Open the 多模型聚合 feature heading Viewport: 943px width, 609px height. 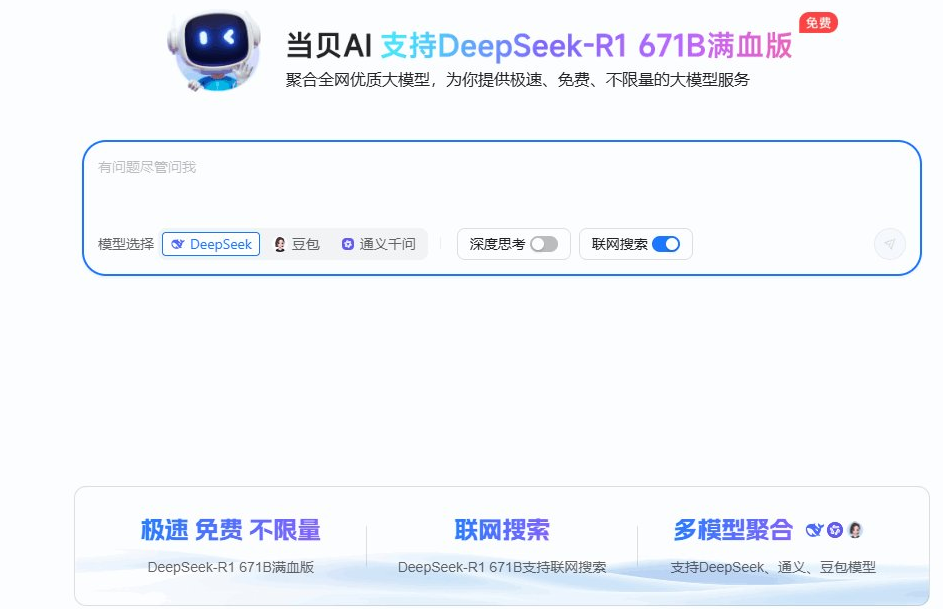tap(733, 530)
